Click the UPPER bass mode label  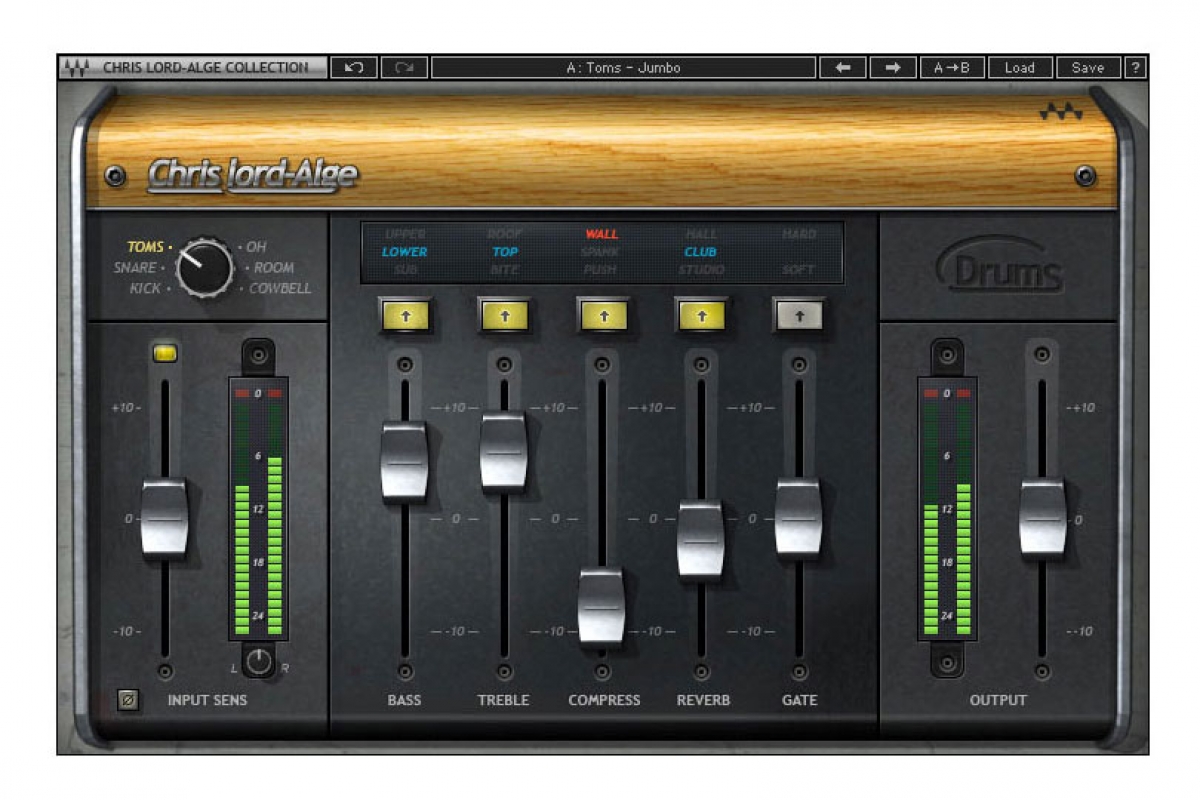(x=404, y=234)
